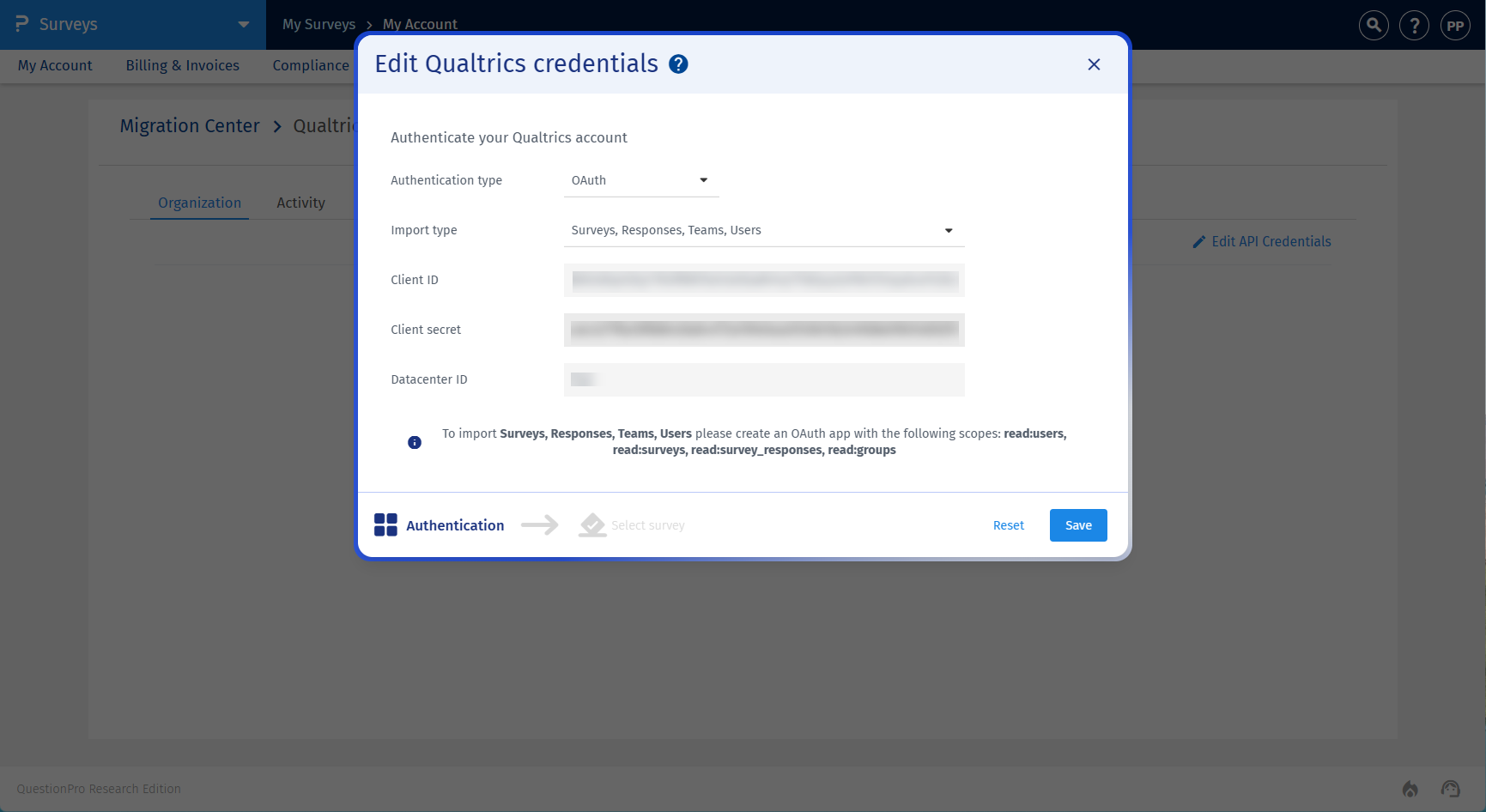
Task: Click the QuestionPro logo icon
Action: pos(21,24)
